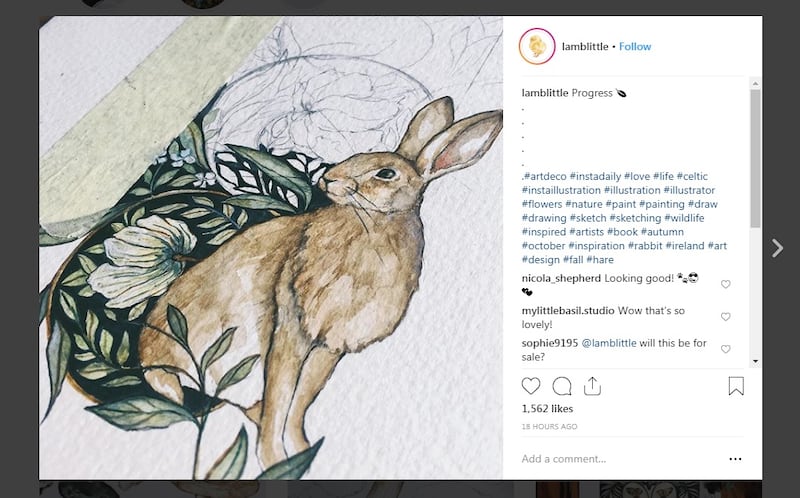This screenshot has height=498, width=800.
Task: Open the #illustrator hashtag
Action: point(689,190)
